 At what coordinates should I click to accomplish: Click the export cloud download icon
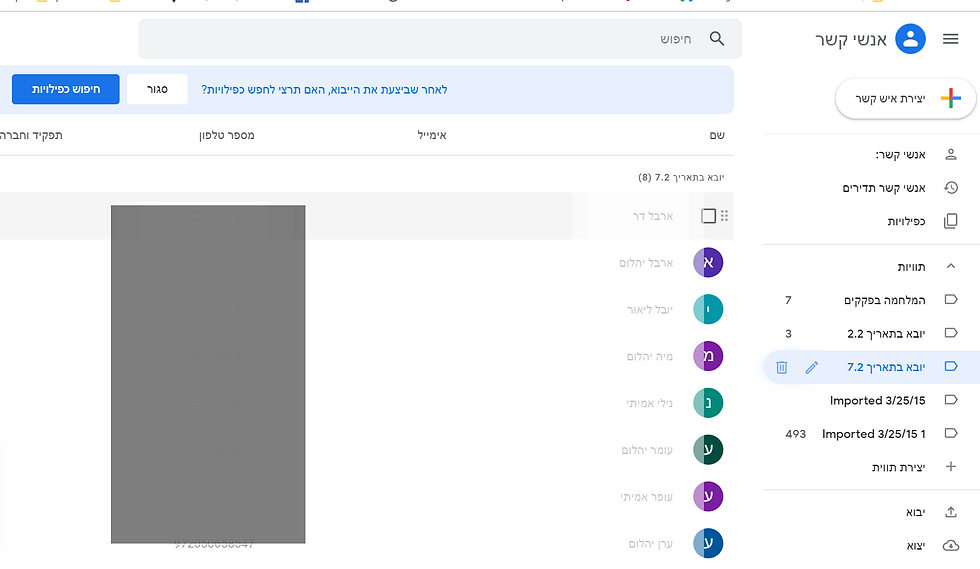(x=951, y=545)
